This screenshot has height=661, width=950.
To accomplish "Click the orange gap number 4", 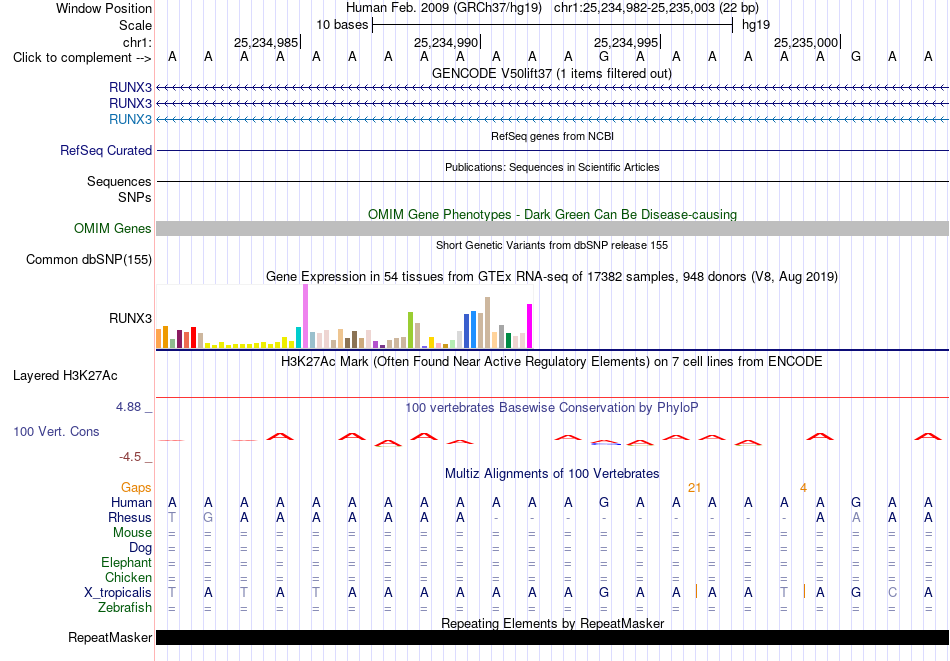I will point(803,488).
